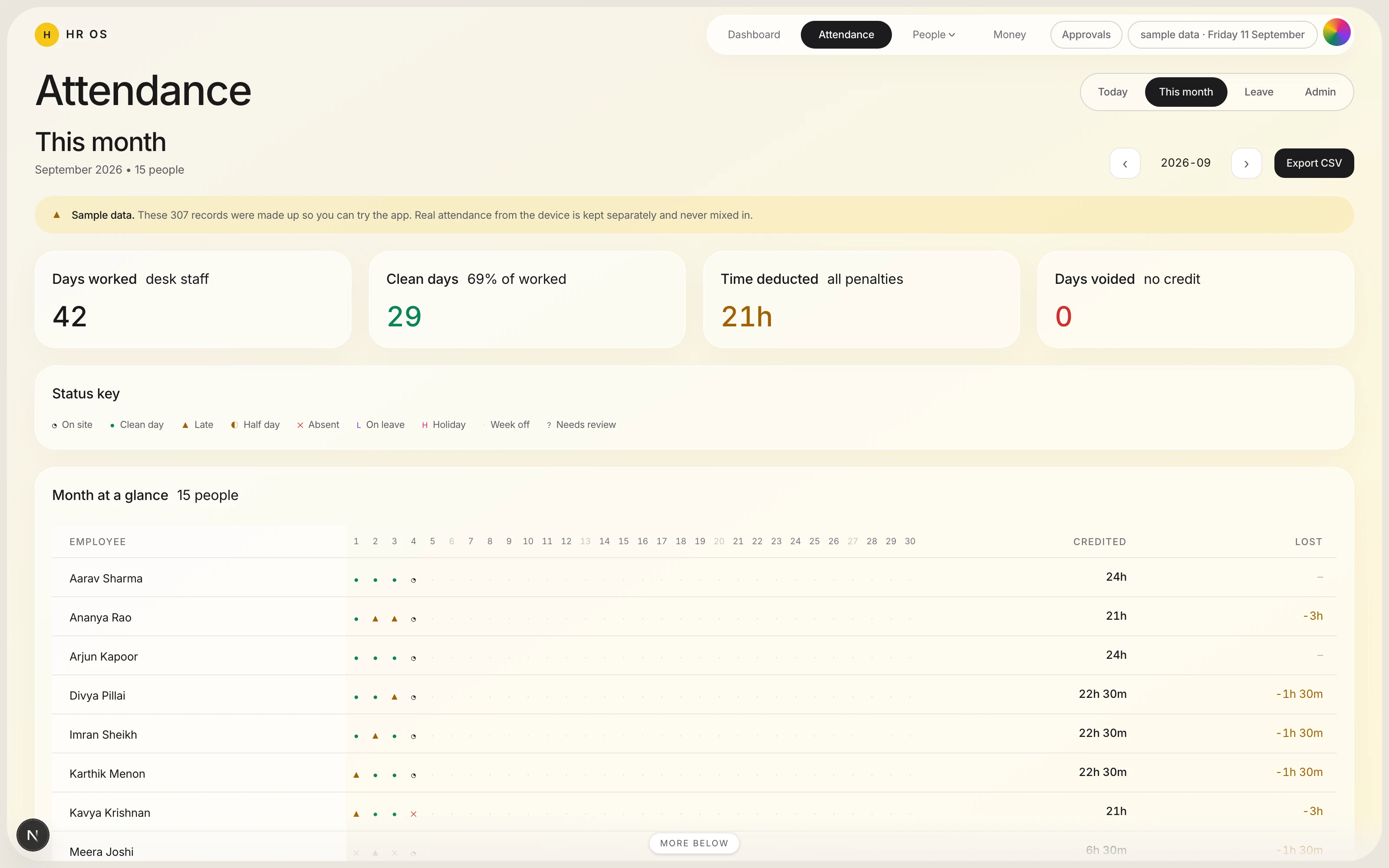Click the sample data warning triangle
This screenshot has height=868, width=1389.
57,215
